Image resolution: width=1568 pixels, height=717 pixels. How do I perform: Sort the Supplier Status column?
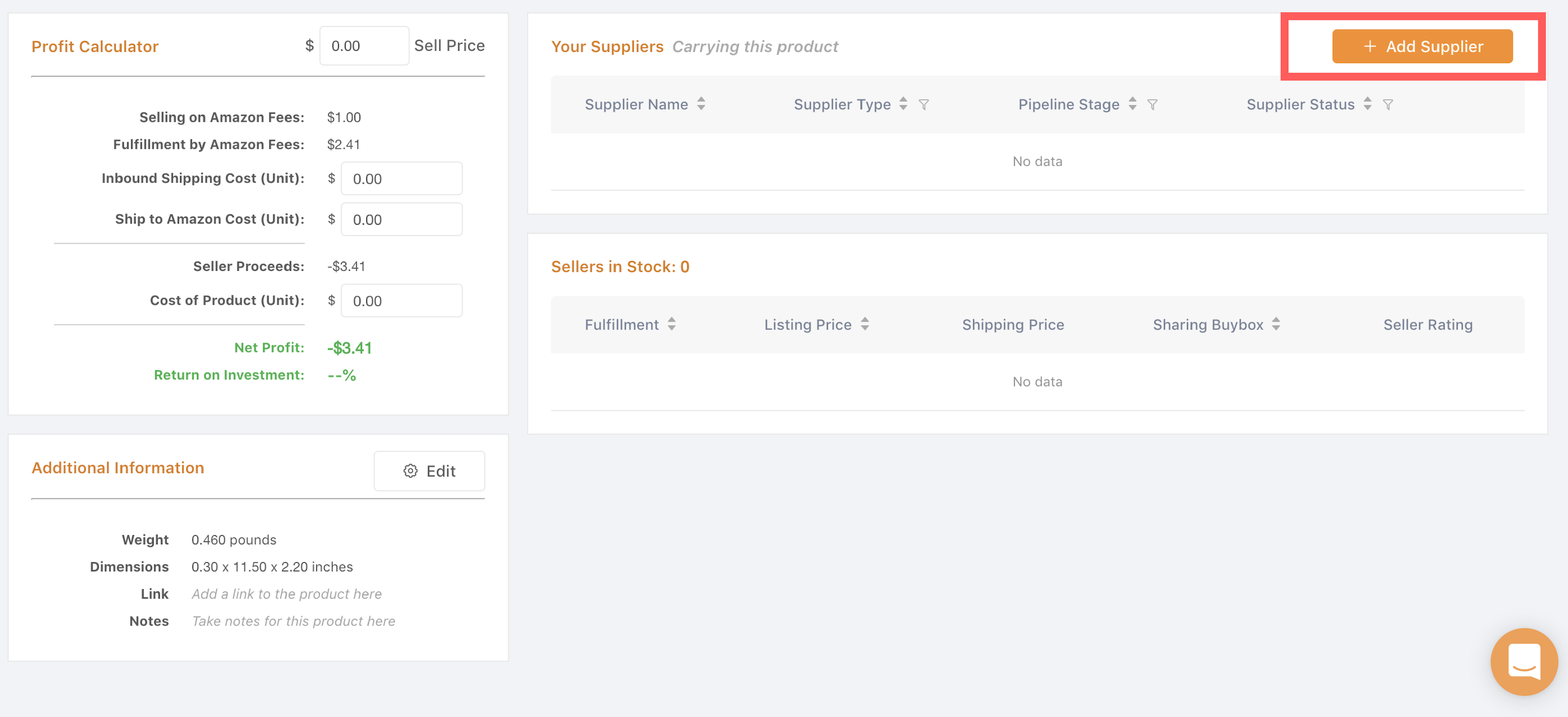[1367, 104]
